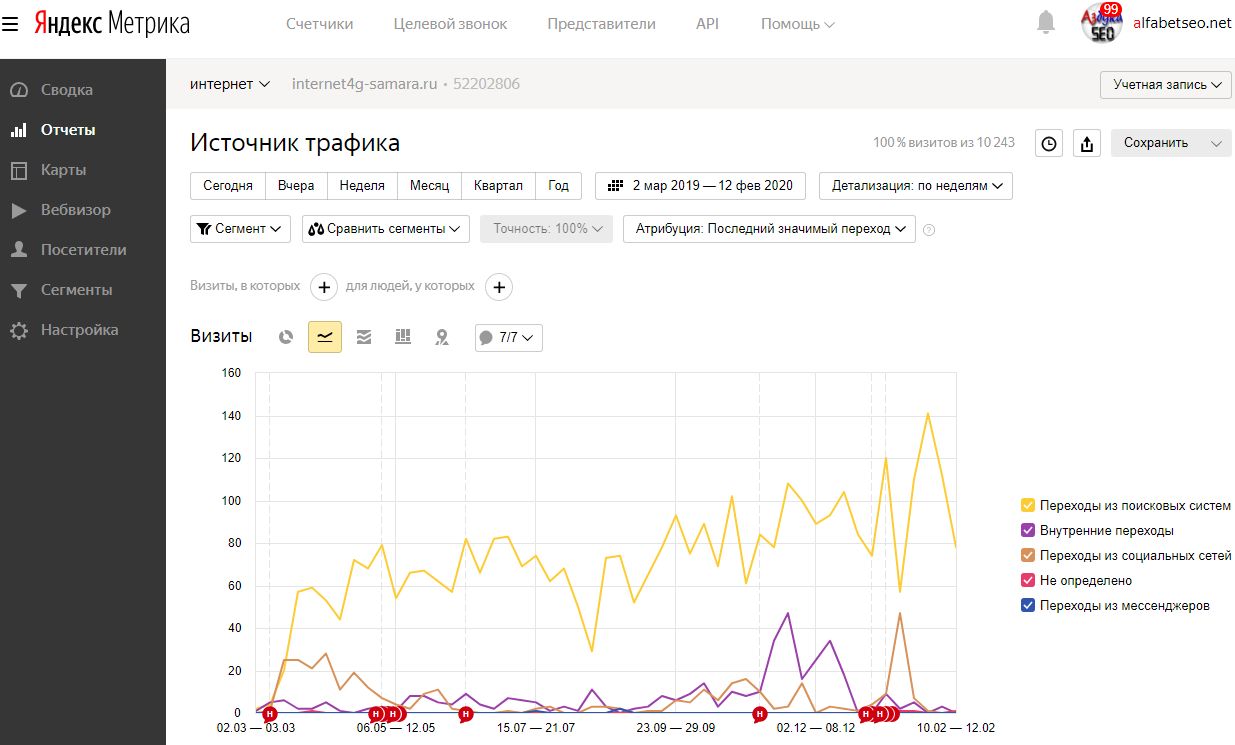Screen dimensions: 1235x745
Task: Toggle the Переходы из социальных сетей checkbox
Action: tap(1027, 555)
